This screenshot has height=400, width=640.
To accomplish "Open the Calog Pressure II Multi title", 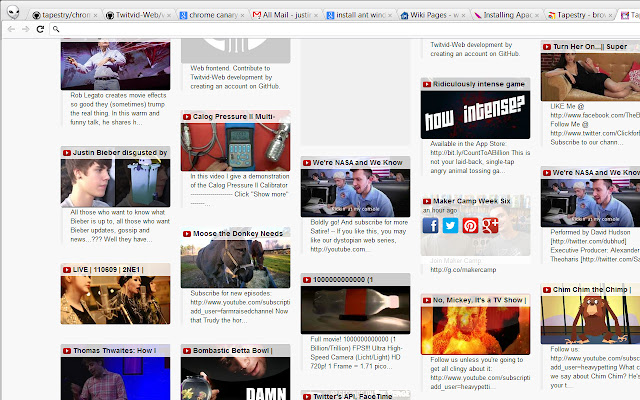I will click(233, 117).
